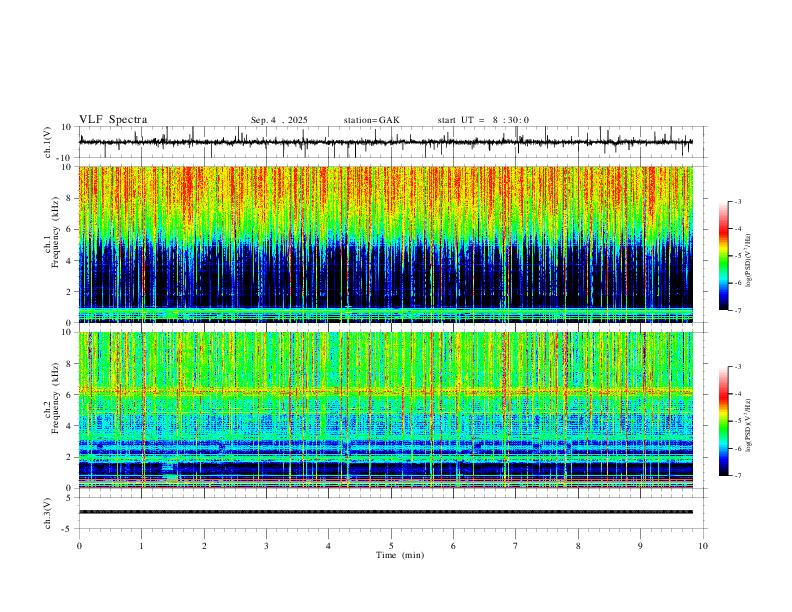Viewport: 792px width, 612px height.
Task: Click the '8' kHz tick on ch.1 axis
Action: click(70, 198)
